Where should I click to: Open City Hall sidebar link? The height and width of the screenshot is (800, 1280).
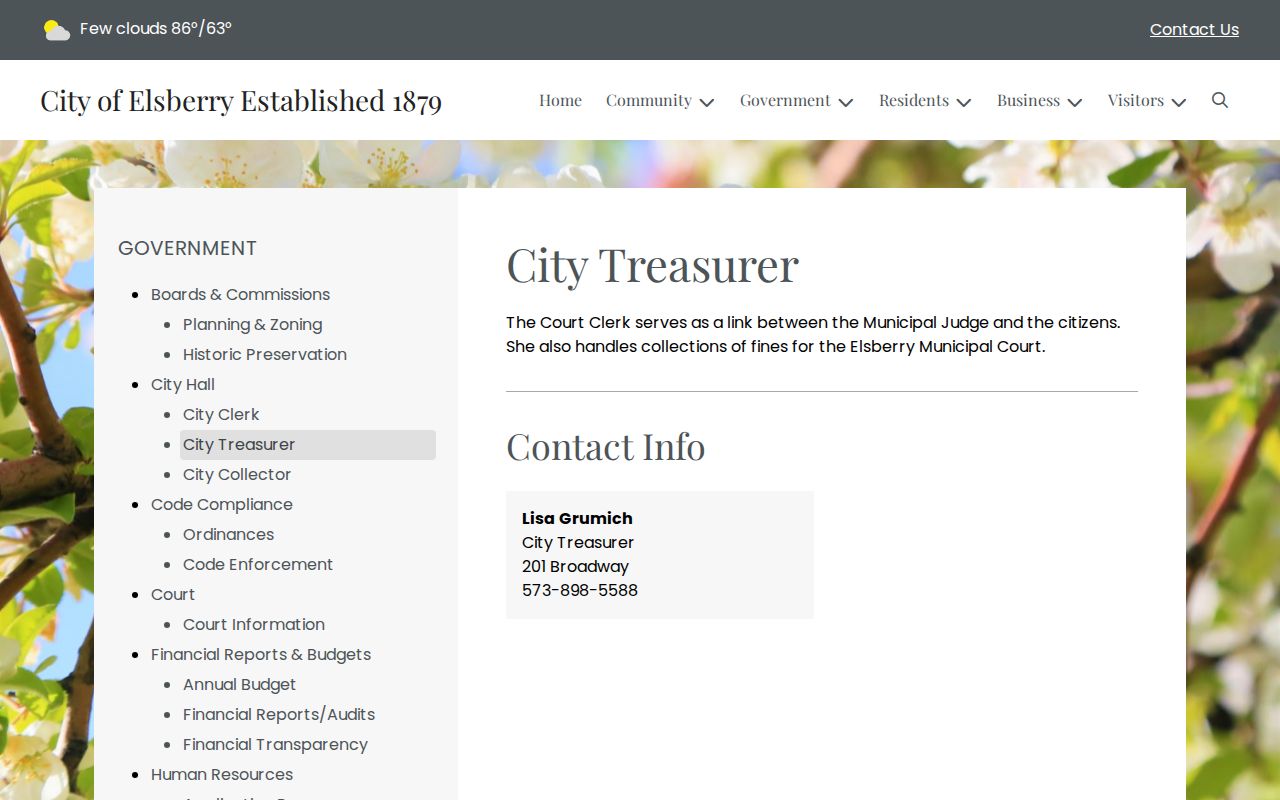183,384
